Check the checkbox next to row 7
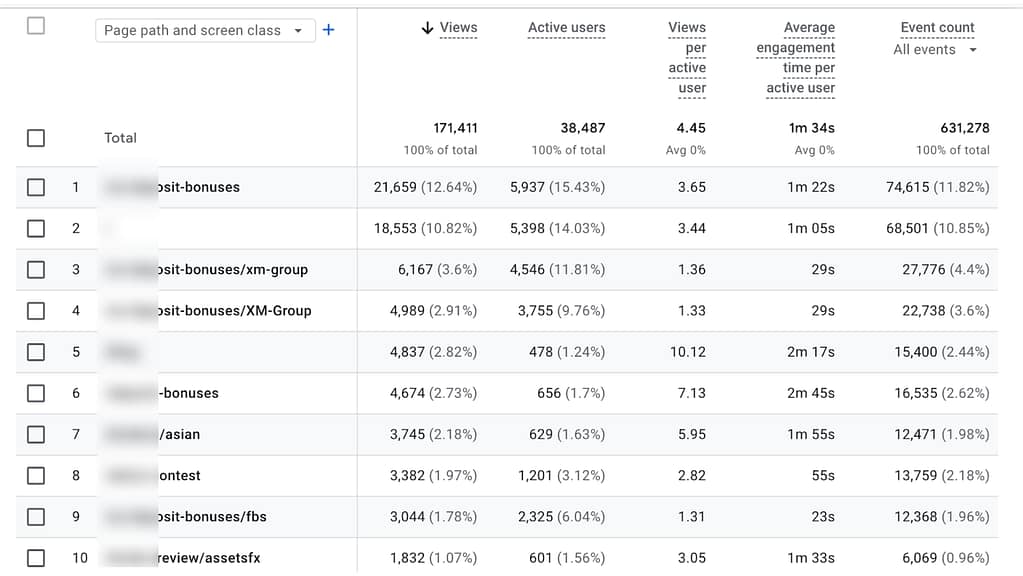This screenshot has width=1023, height=576. pyautogui.click(x=36, y=434)
